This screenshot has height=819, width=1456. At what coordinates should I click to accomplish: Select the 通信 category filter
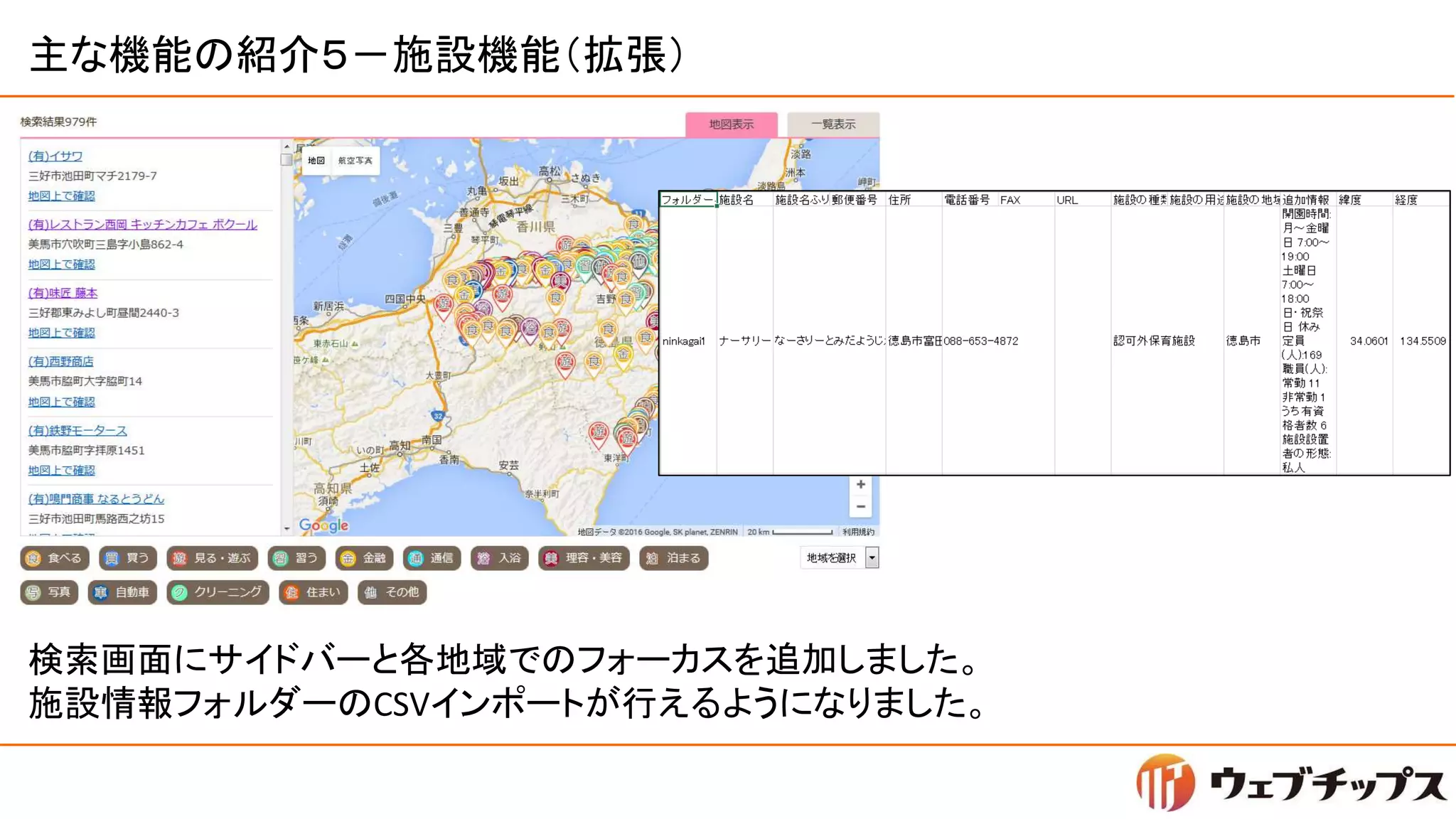(x=432, y=558)
